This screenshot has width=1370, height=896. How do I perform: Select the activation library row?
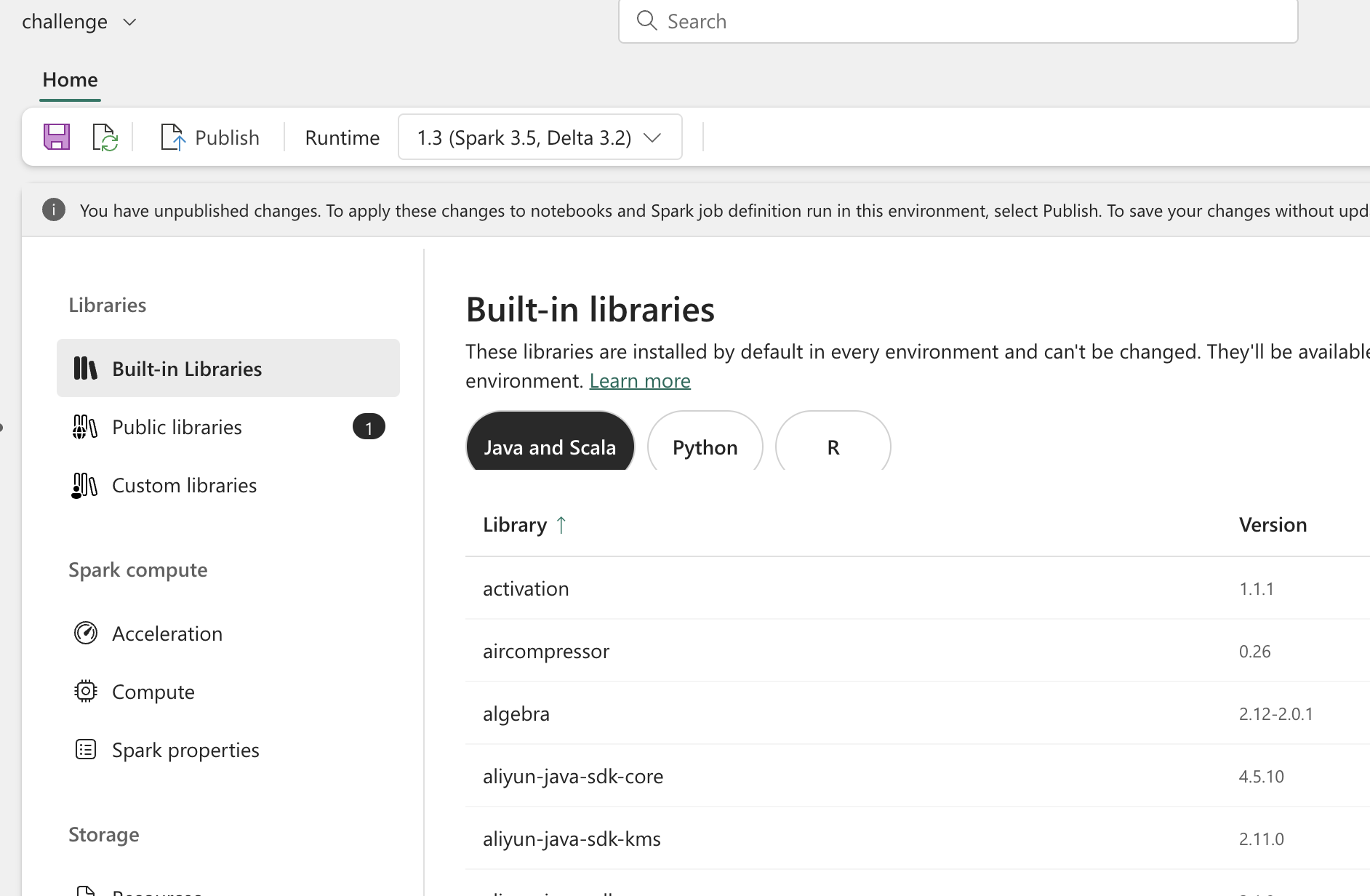tap(918, 588)
